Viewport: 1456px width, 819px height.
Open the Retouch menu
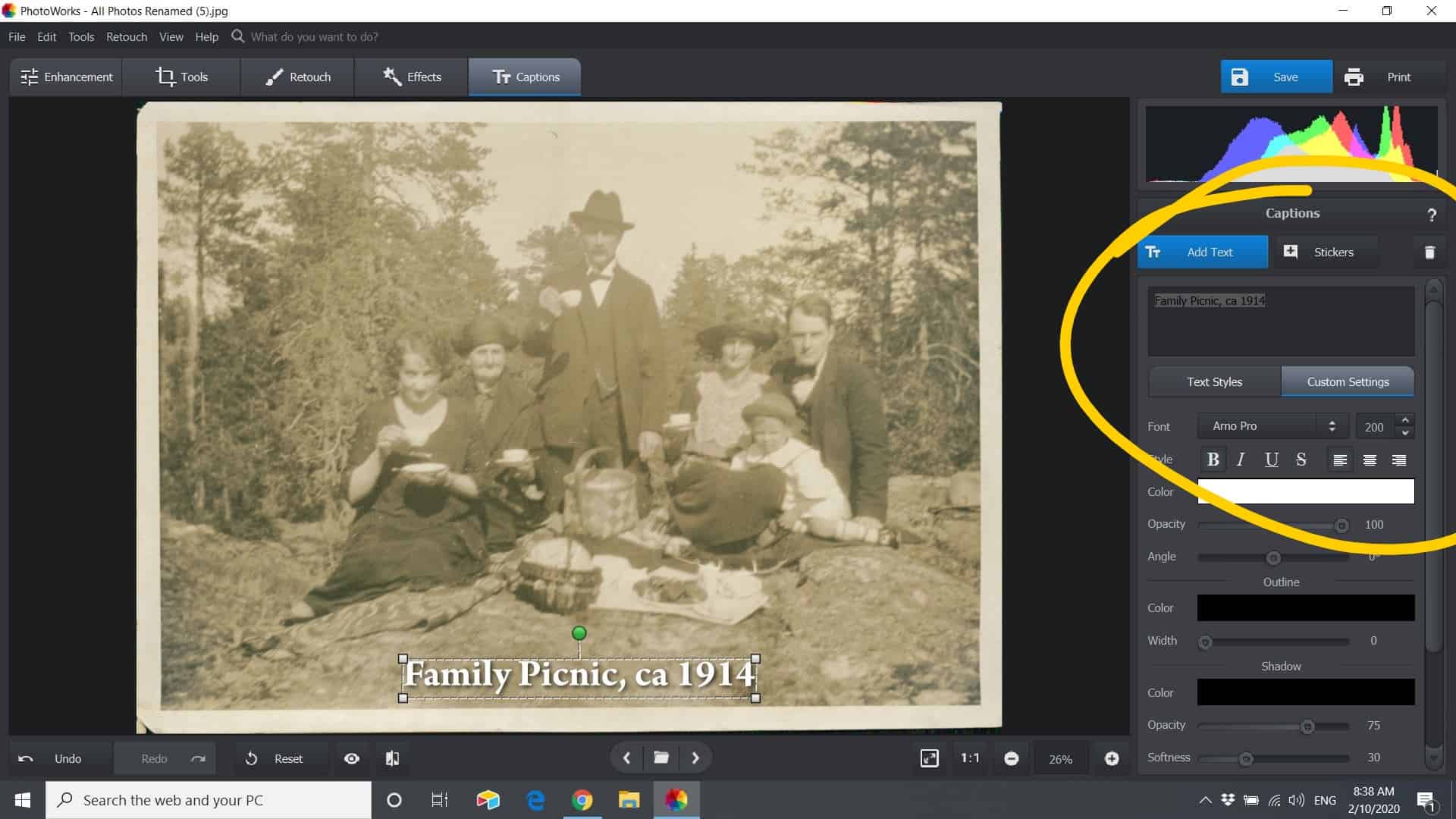coord(127,36)
